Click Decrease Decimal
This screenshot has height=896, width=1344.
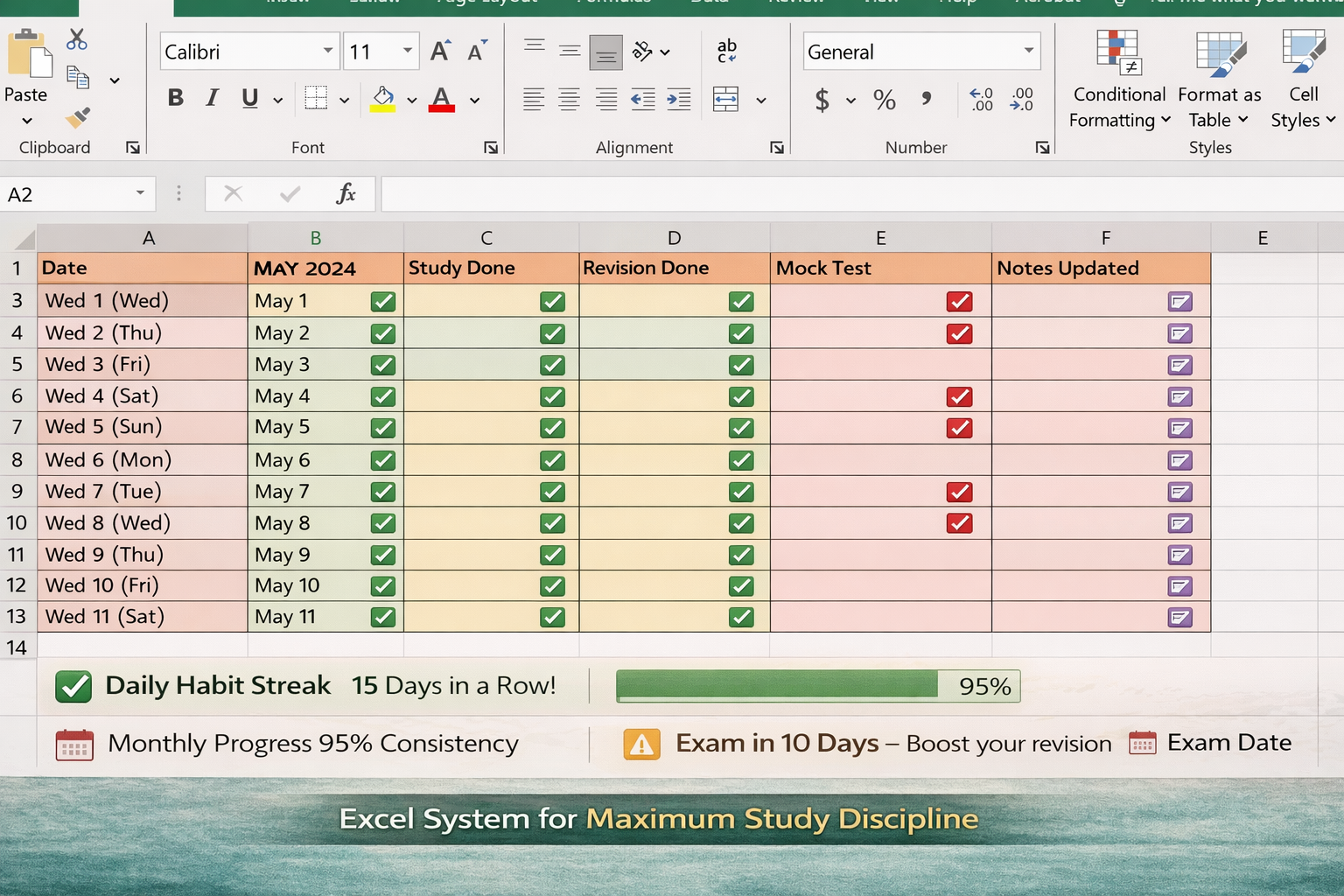point(1021,99)
